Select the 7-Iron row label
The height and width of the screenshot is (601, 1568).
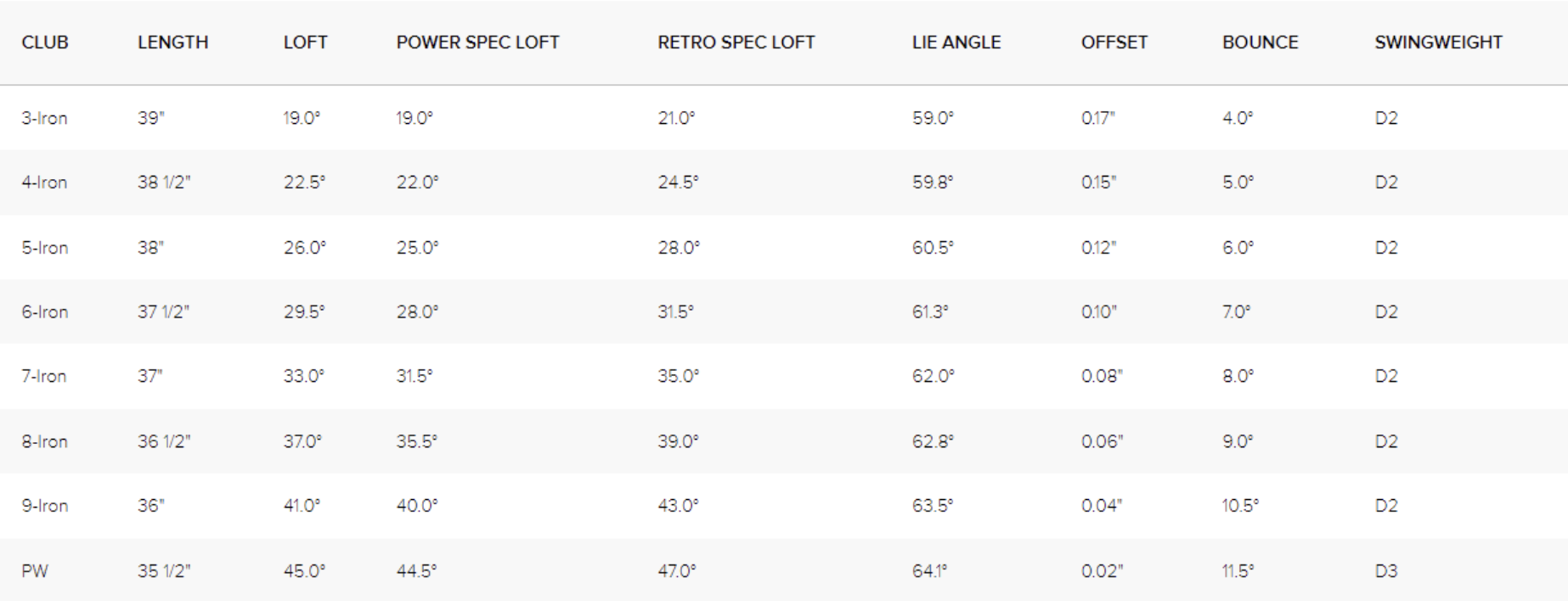point(44,376)
